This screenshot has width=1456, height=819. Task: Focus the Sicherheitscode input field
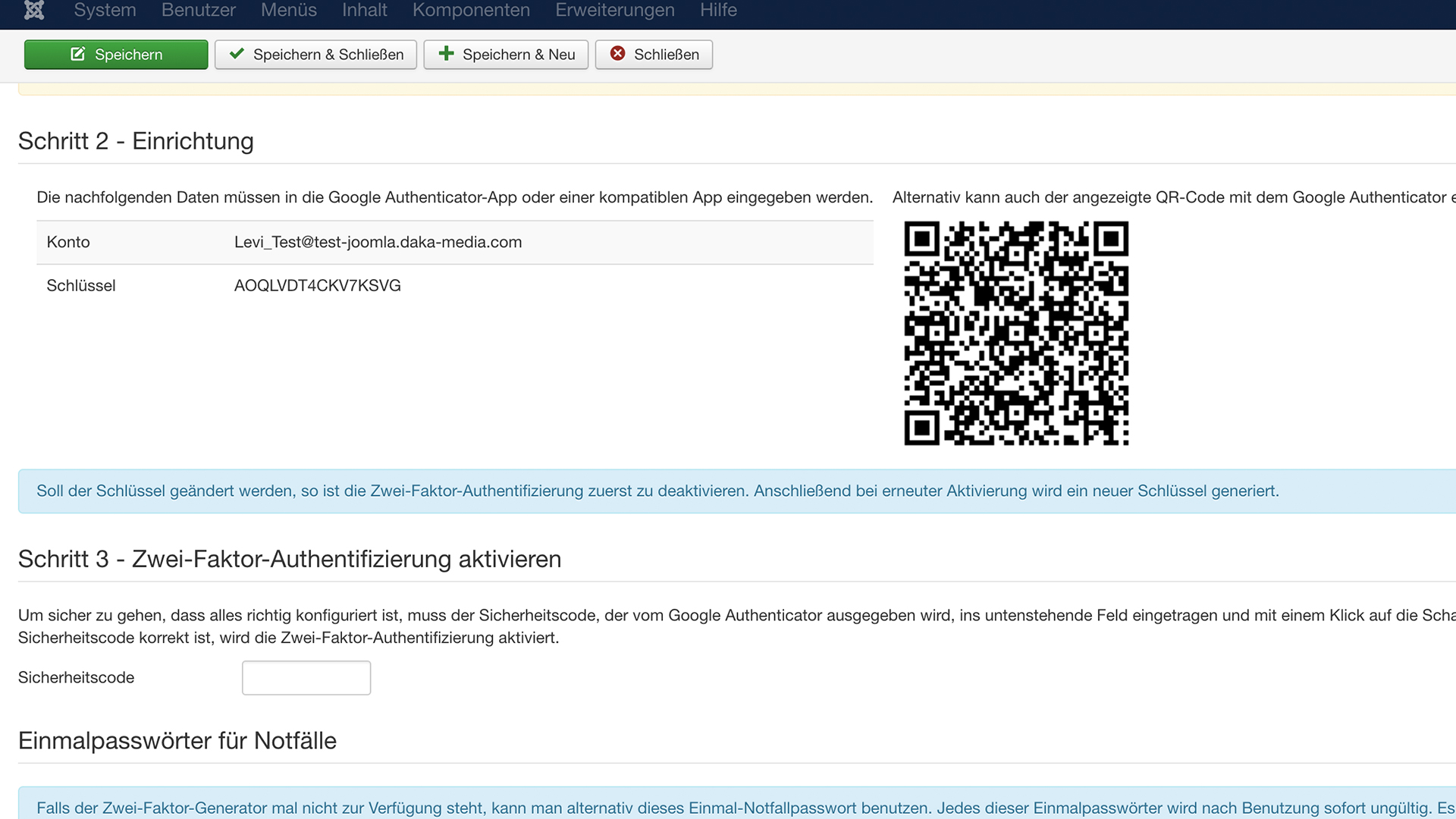click(306, 677)
